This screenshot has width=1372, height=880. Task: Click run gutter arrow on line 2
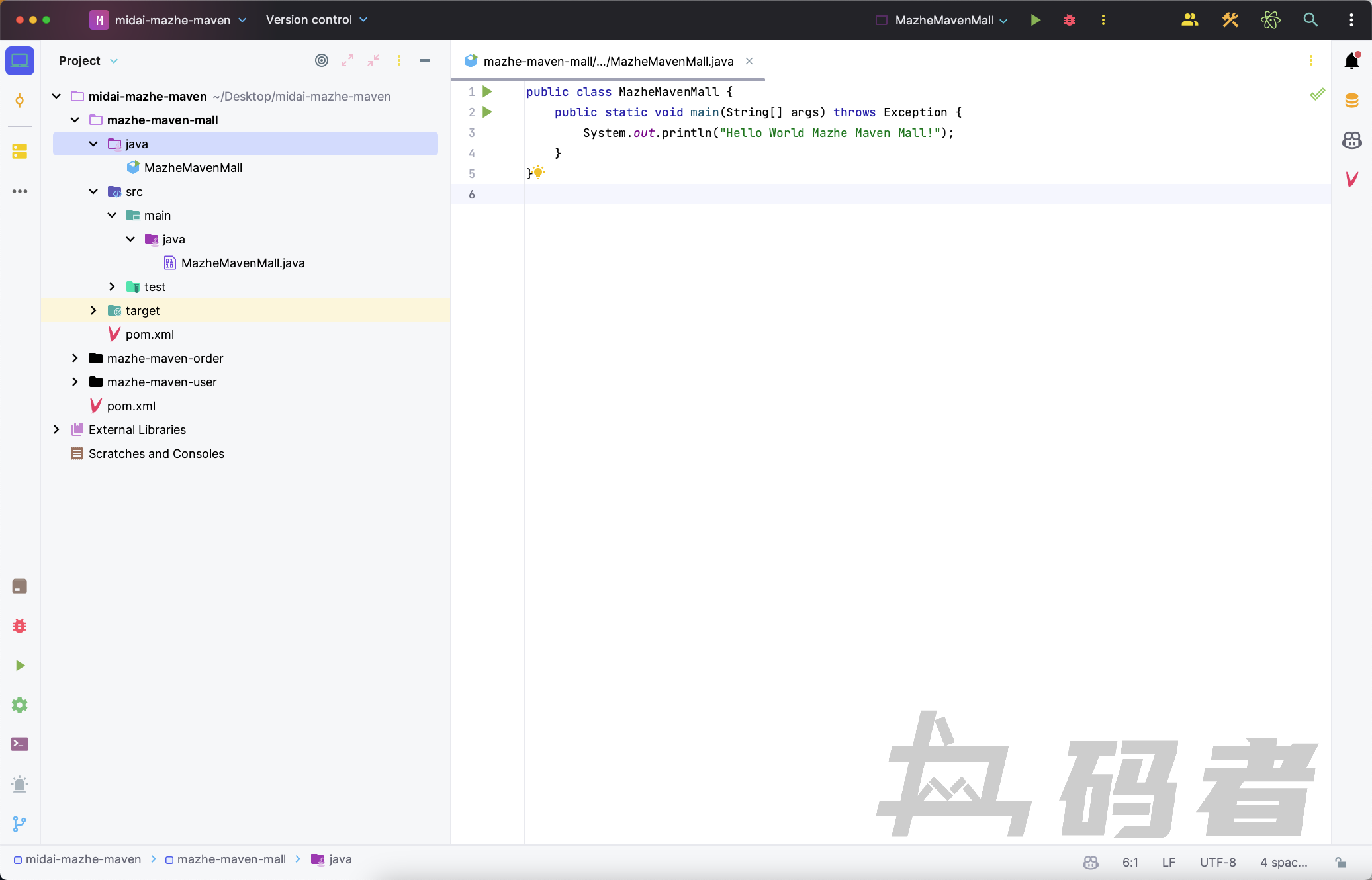pyautogui.click(x=488, y=112)
